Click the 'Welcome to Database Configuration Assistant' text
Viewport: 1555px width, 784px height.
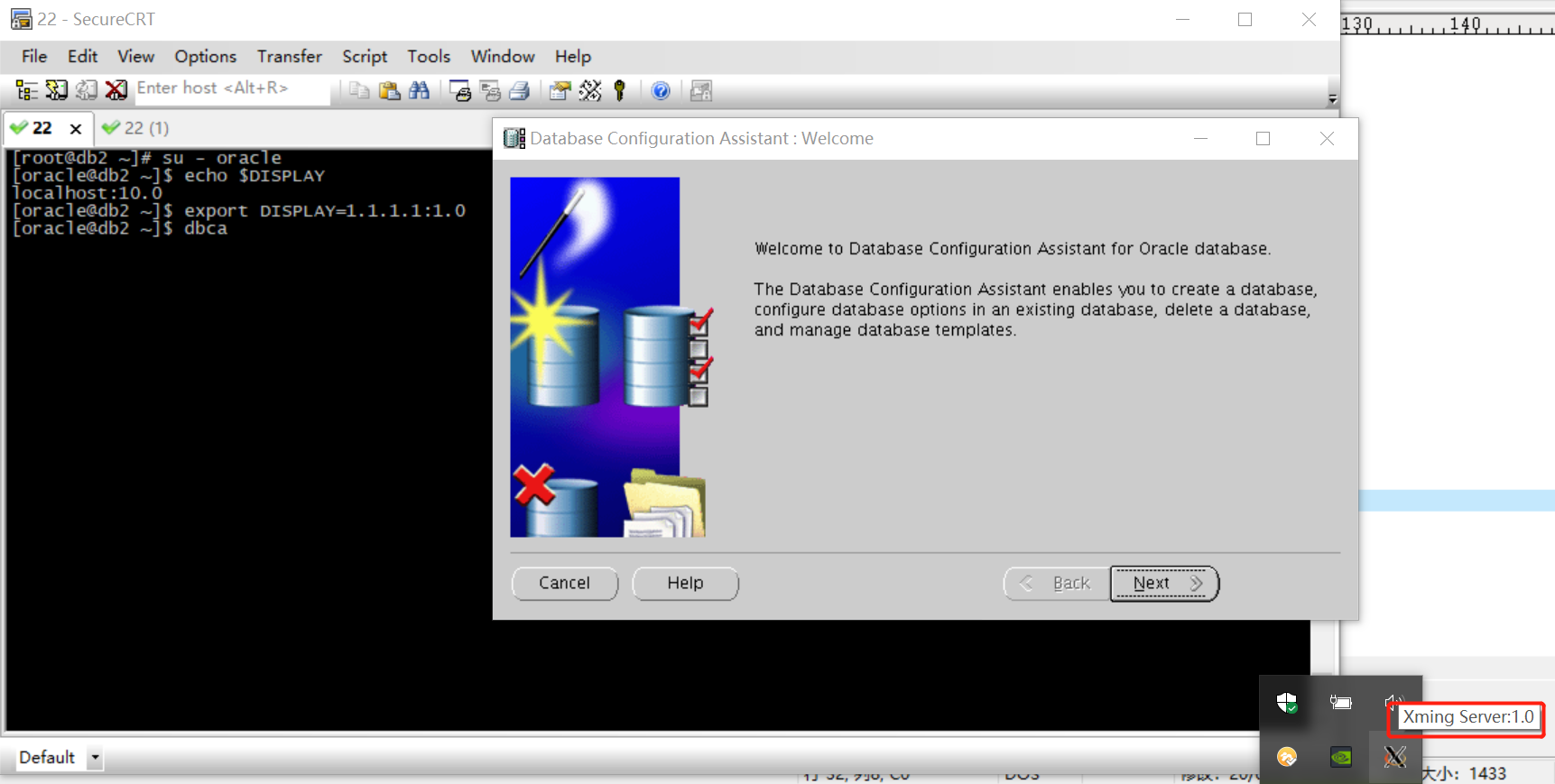click(x=1013, y=248)
